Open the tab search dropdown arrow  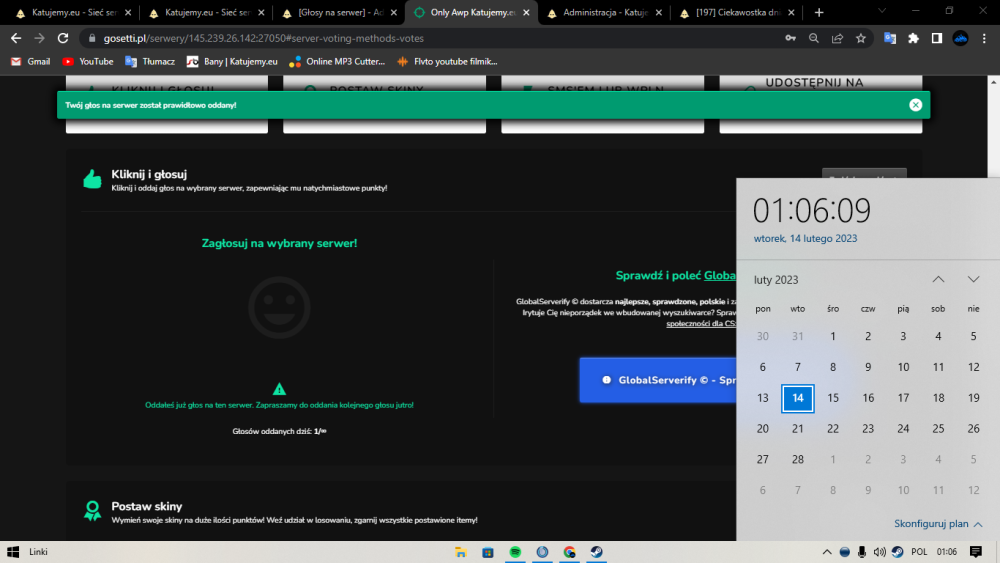882,11
